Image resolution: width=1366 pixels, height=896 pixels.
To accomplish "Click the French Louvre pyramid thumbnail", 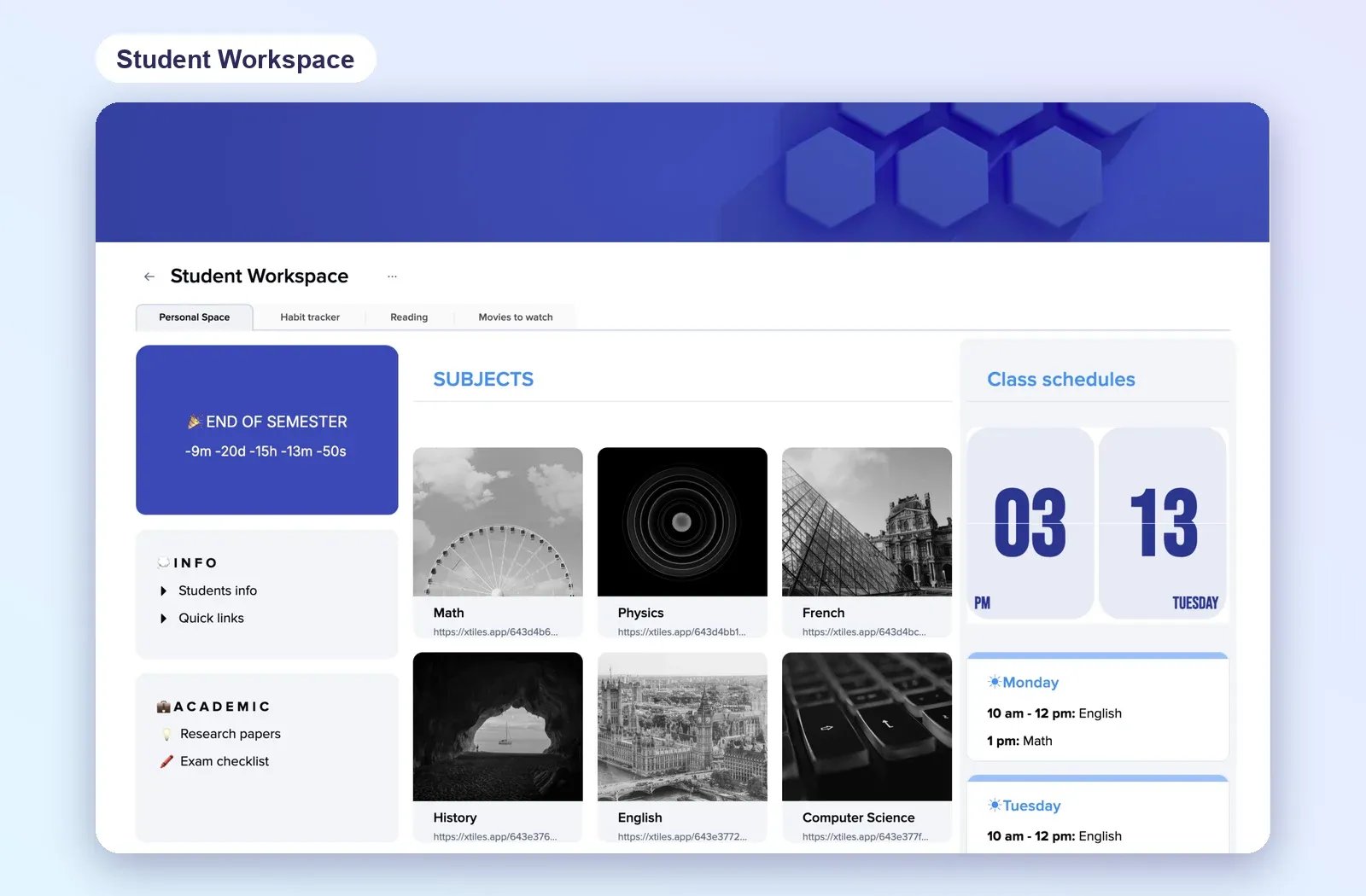I will [x=867, y=521].
